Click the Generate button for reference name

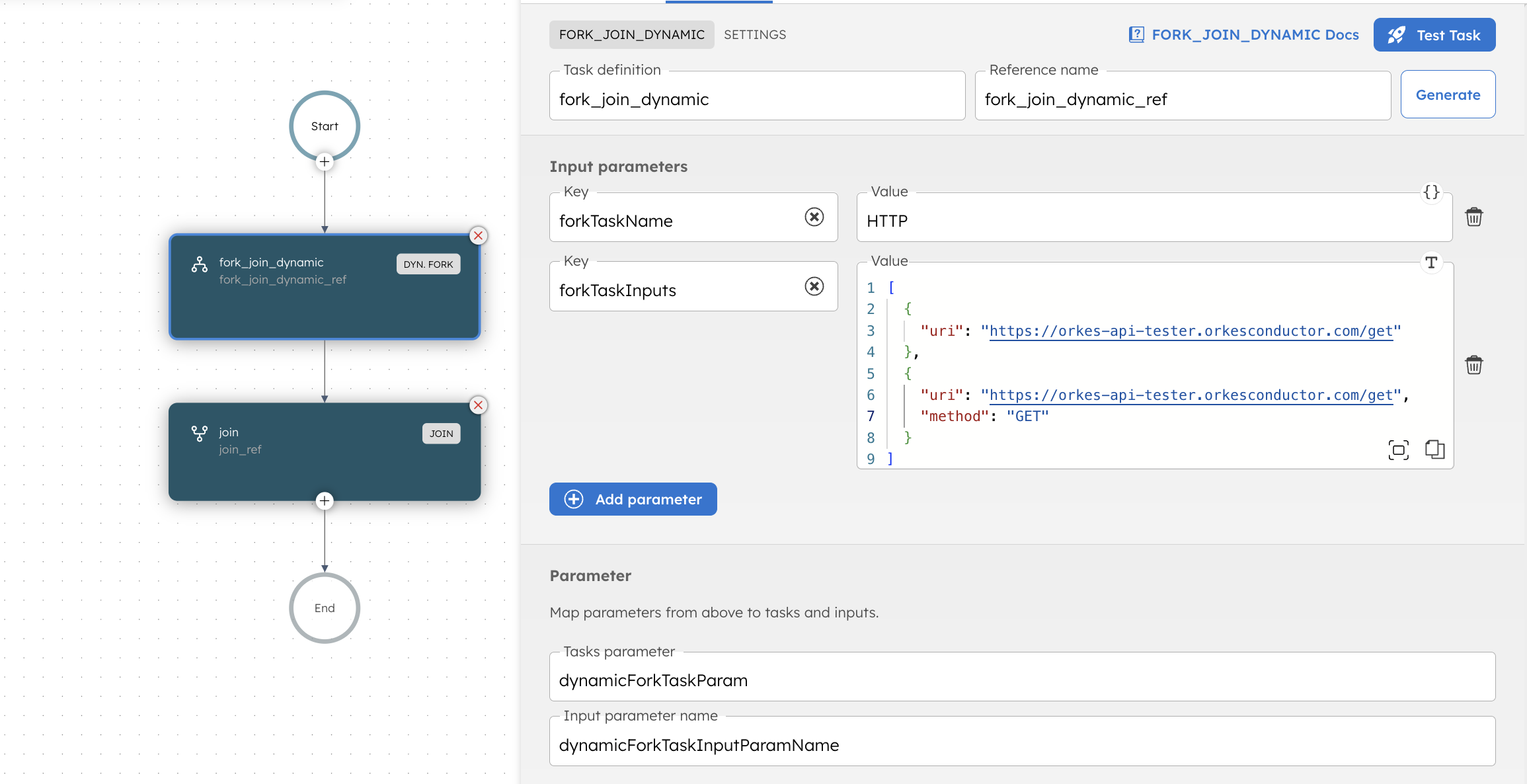(1448, 95)
